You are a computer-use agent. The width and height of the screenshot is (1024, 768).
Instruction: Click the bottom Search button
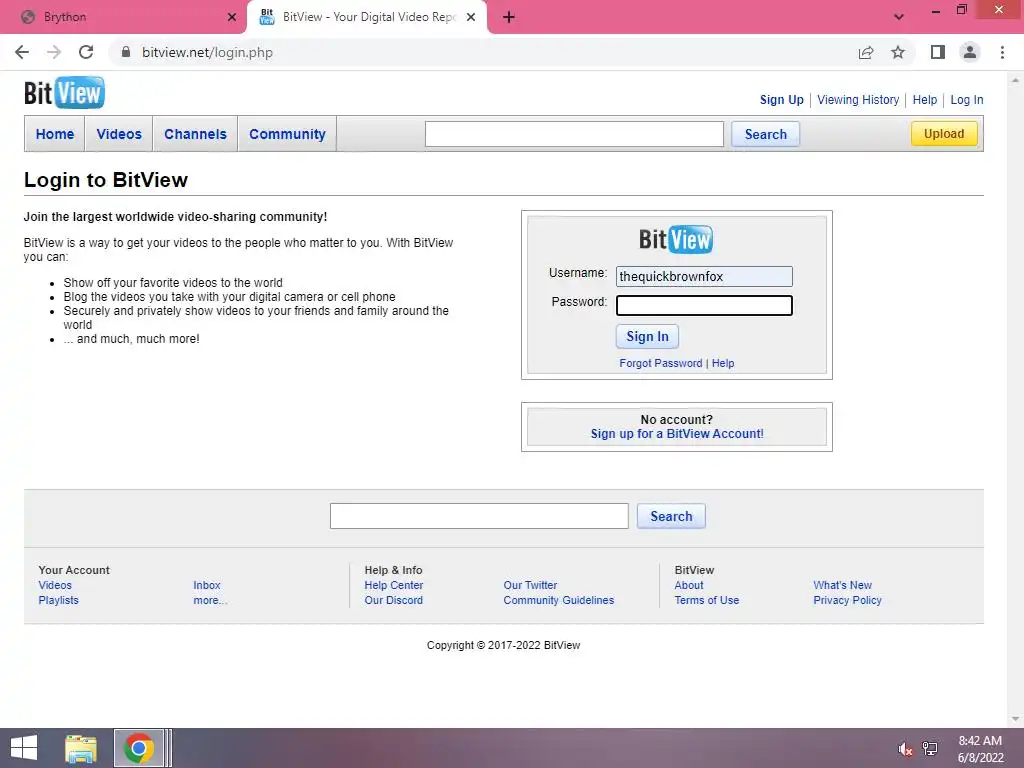pos(671,516)
